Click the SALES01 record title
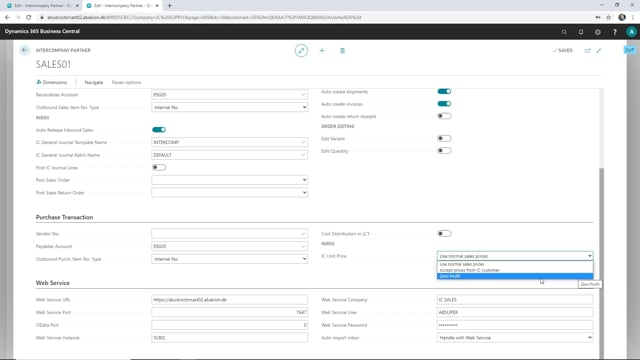 pyautogui.click(x=53, y=64)
